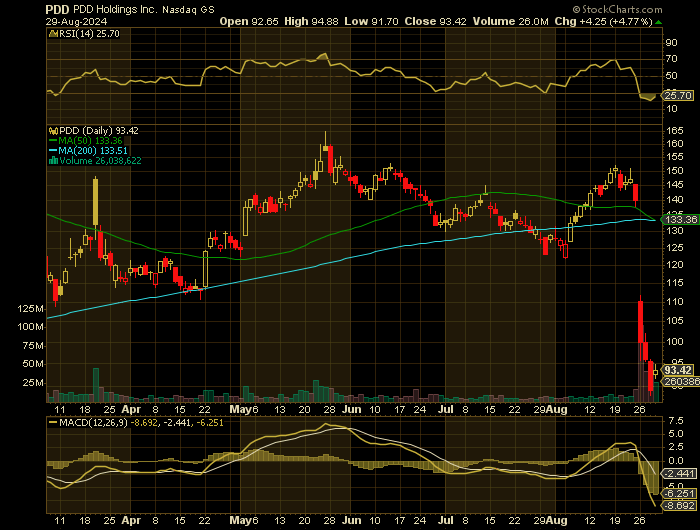Click the candlestick icon beside PDD (Daily)
Image resolution: width=700 pixels, height=530 pixels.
tap(54, 131)
